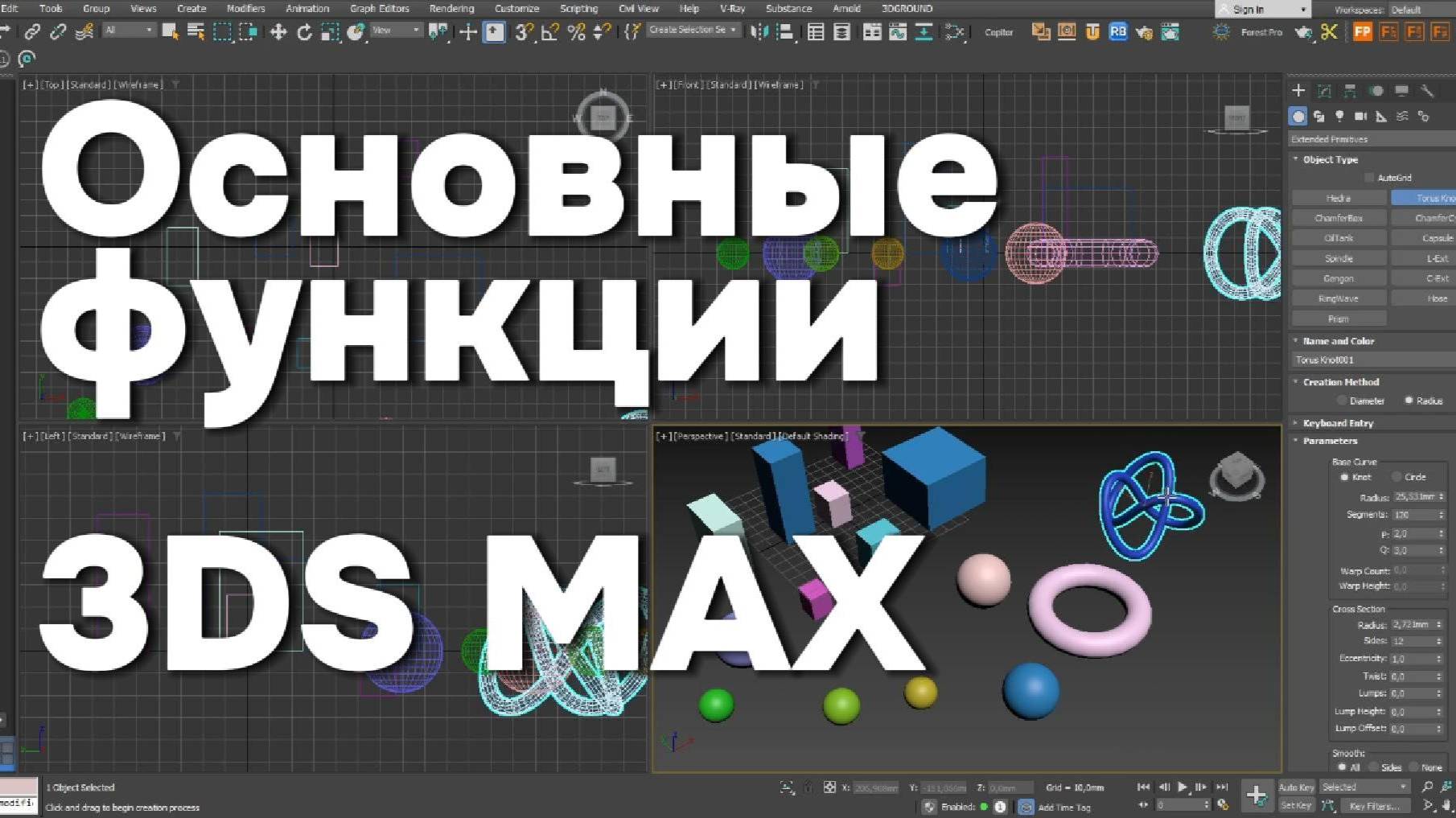1456x818 pixels.
Task: Open the Substance menu
Action: 788,8
